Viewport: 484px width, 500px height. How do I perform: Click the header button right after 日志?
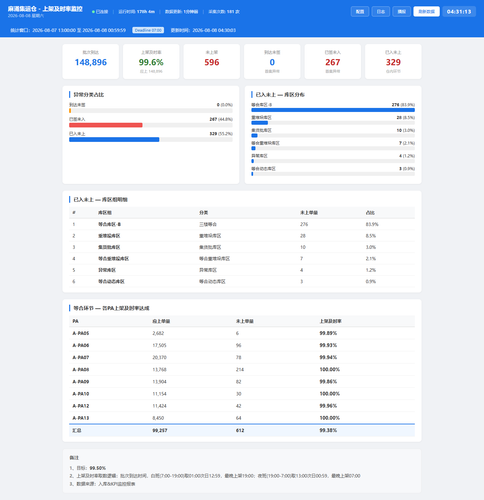402,12
